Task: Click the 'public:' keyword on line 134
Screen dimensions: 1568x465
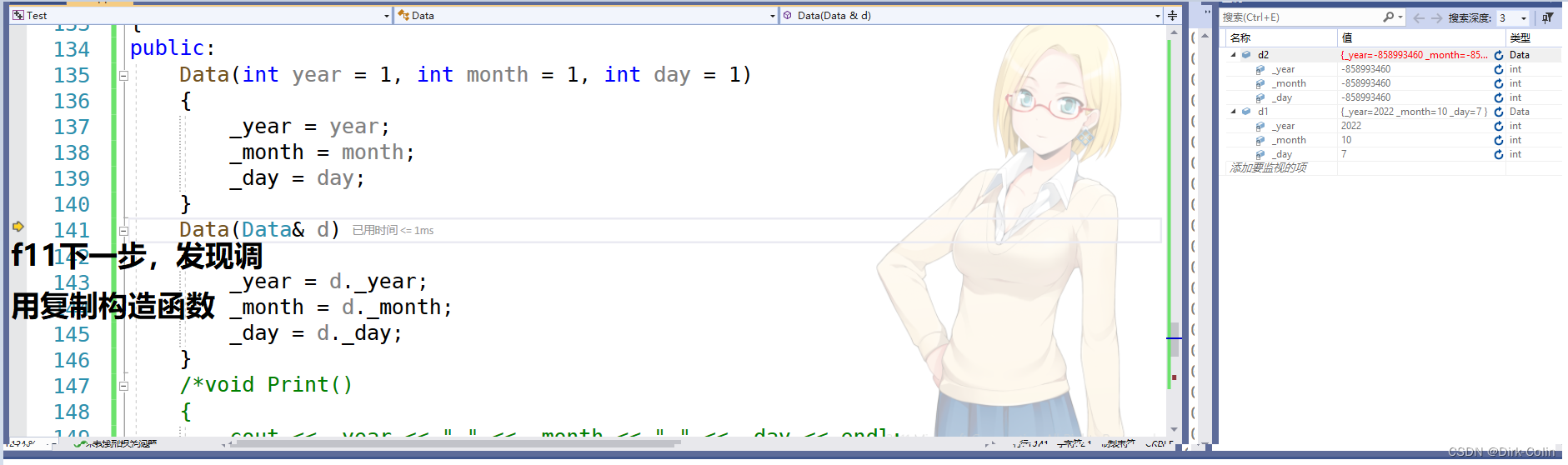Action: [x=173, y=48]
